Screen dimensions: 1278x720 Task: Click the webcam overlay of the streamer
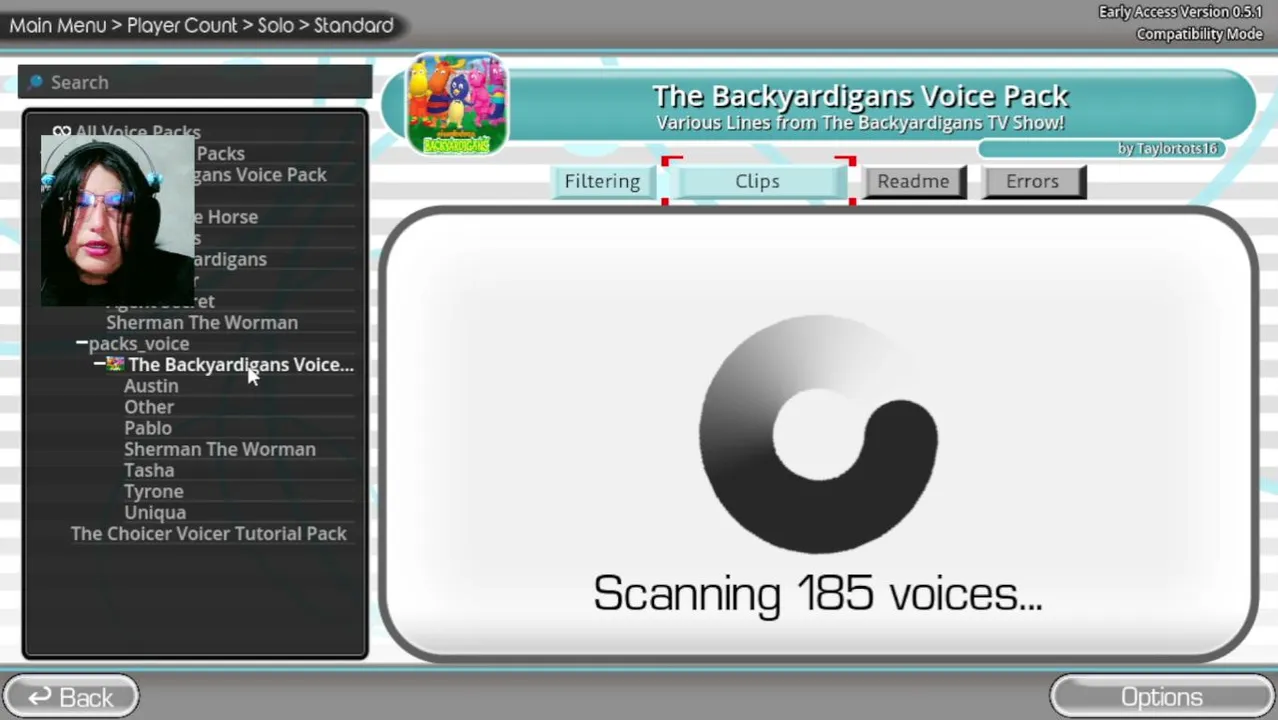(x=117, y=220)
